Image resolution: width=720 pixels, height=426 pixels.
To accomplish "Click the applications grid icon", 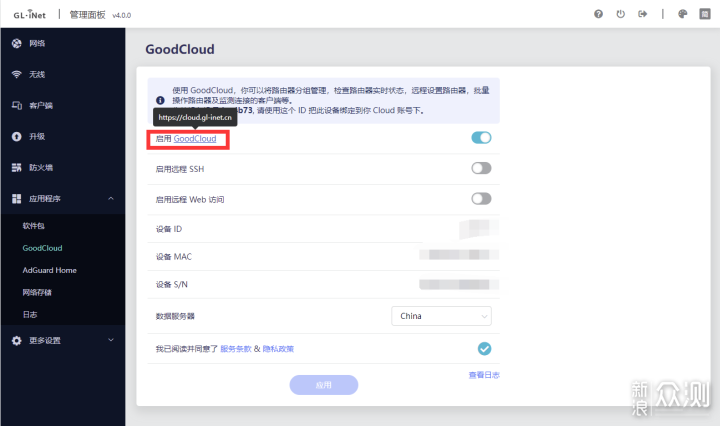I will pyautogui.click(x=17, y=198).
